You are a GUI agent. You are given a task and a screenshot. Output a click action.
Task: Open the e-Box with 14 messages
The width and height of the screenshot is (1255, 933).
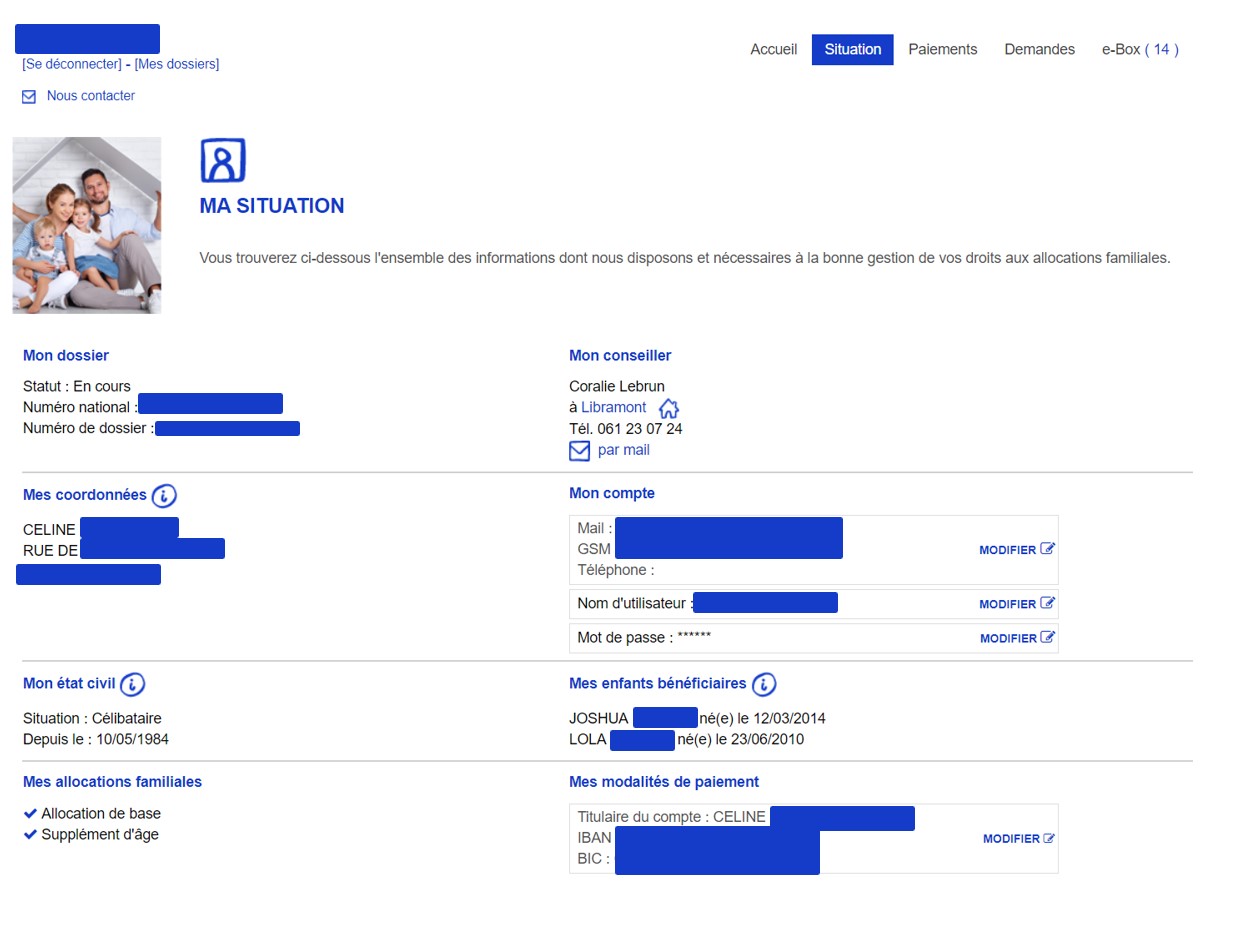coord(1140,49)
